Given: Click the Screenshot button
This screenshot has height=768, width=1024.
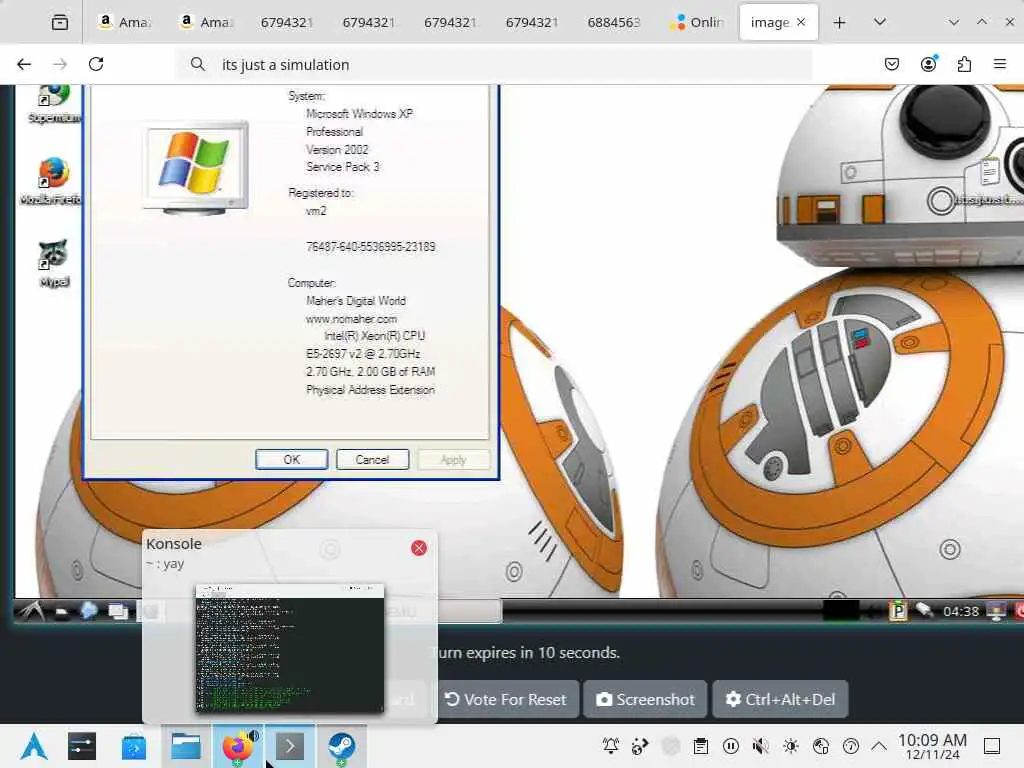Looking at the screenshot, I should point(645,699).
